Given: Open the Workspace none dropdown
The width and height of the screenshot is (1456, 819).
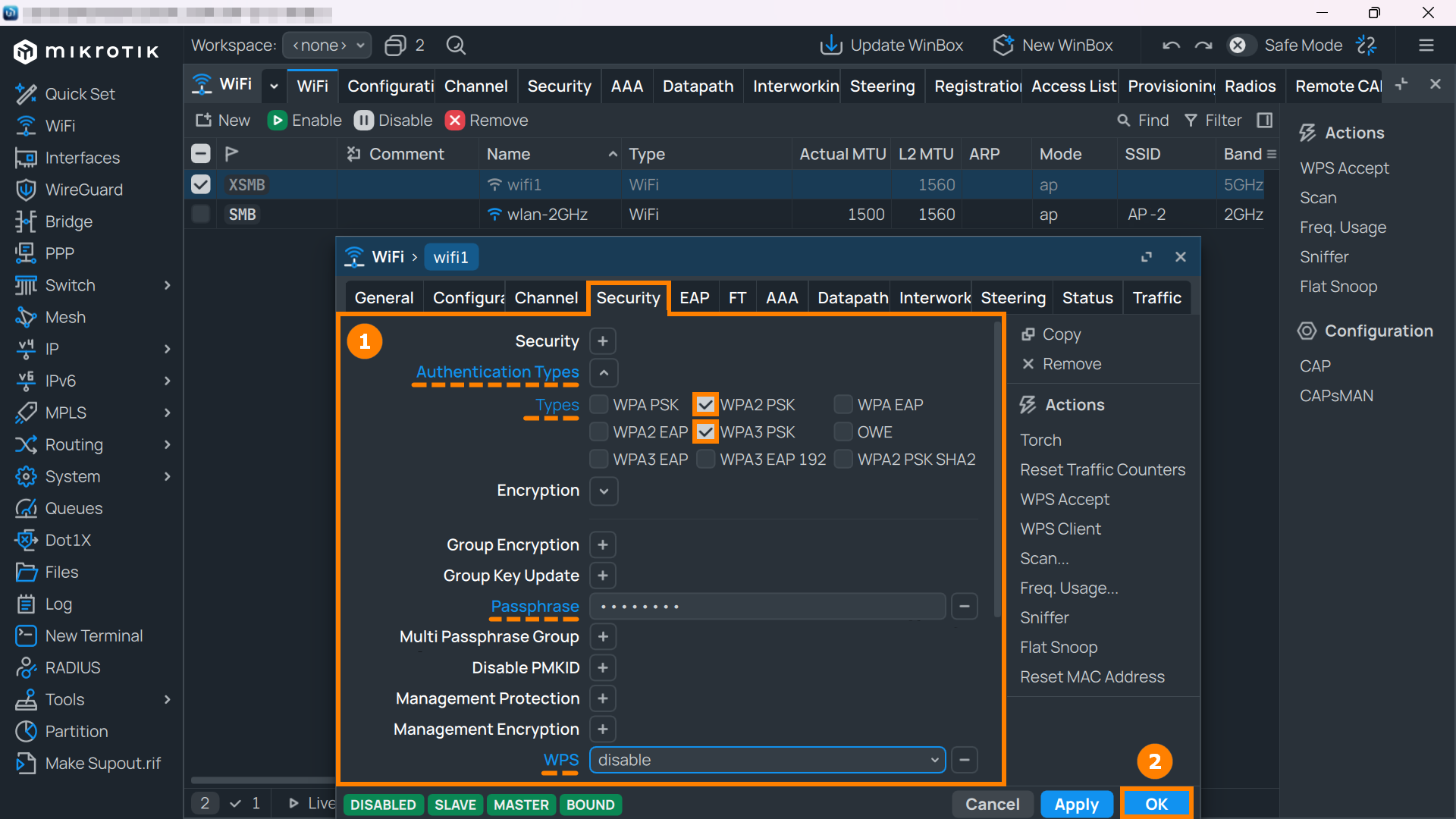Looking at the screenshot, I should 327,45.
